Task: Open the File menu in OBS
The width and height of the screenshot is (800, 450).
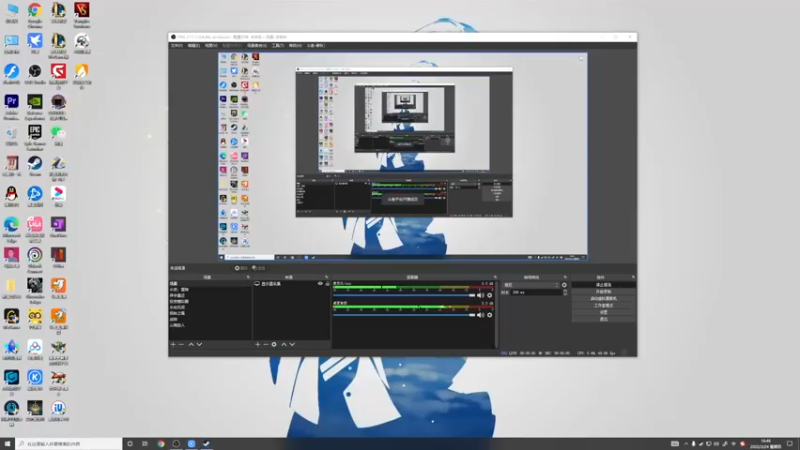Action: (x=177, y=45)
